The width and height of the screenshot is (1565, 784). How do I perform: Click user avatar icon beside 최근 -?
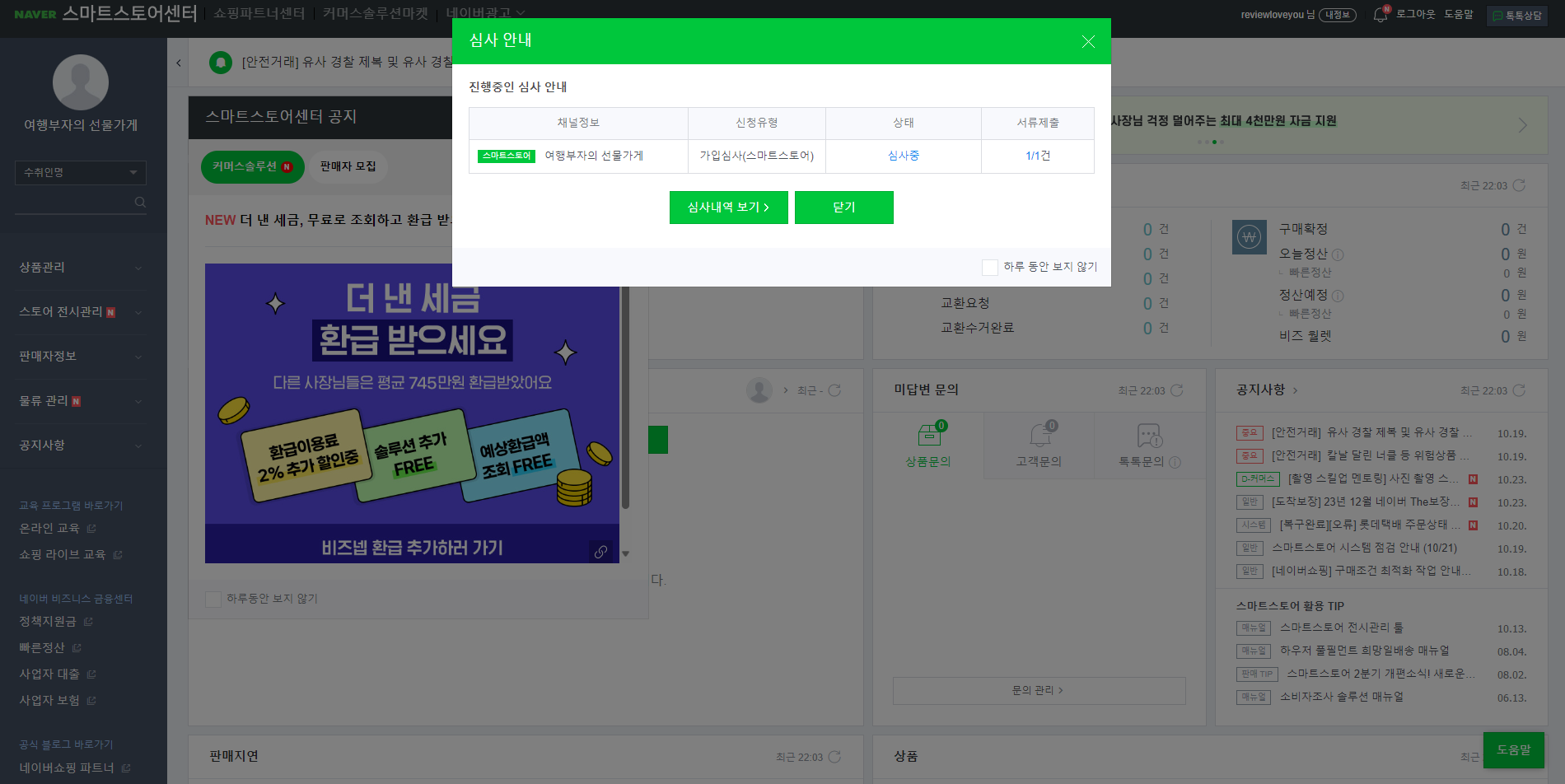coord(759,390)
